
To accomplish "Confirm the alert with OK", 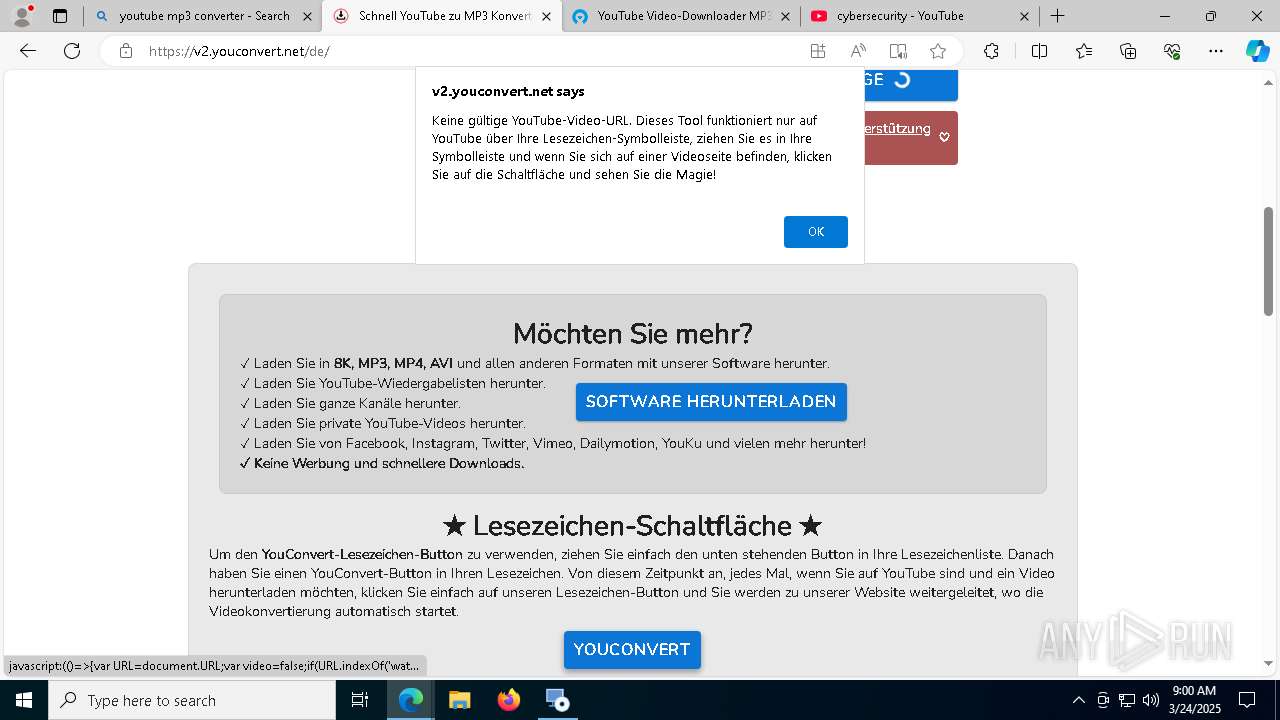I will (x=816, y=232).
